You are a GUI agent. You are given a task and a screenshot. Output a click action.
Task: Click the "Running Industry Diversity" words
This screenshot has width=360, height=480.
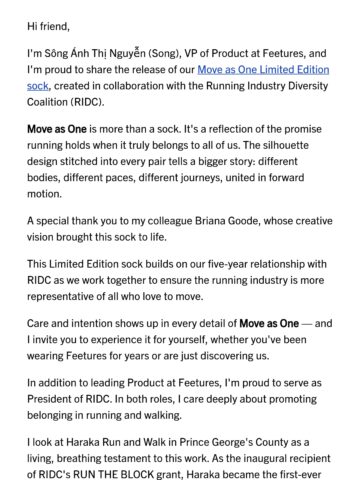click(x=267, y=86)
